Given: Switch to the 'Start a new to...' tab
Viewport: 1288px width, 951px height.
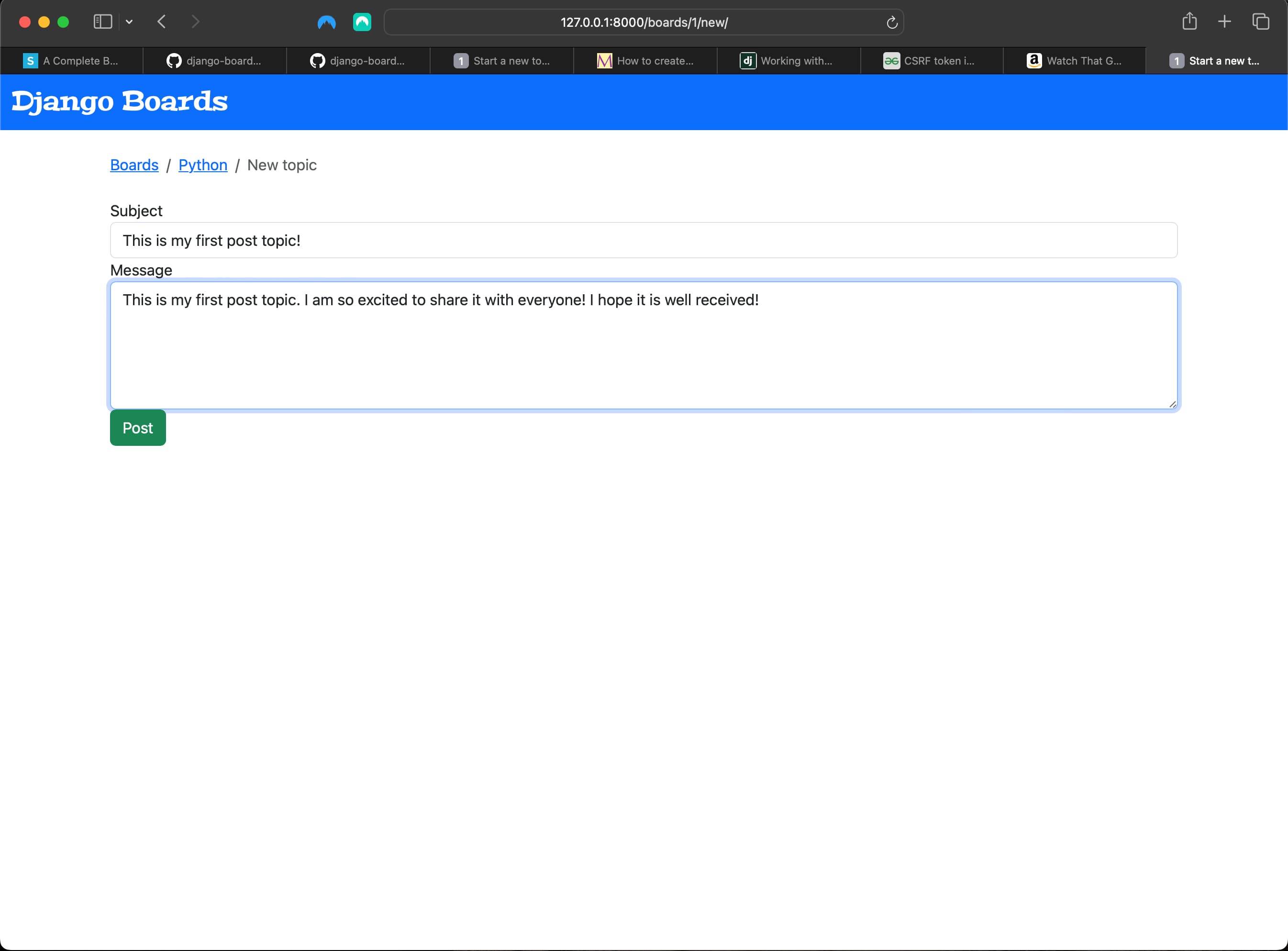Looking at the screenshot, I should [x=501, y=60].
